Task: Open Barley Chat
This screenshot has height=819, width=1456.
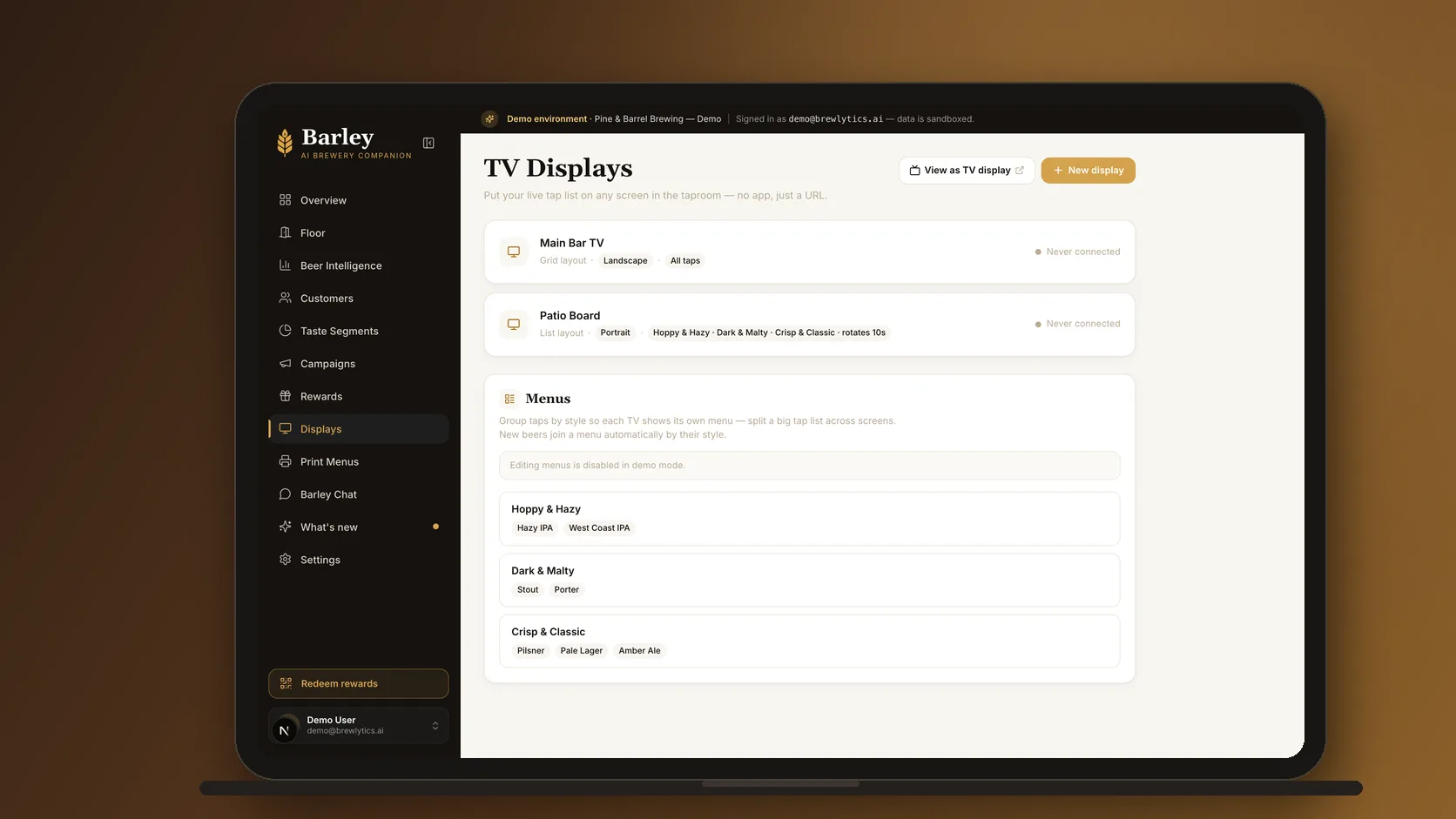Action: 359,494
